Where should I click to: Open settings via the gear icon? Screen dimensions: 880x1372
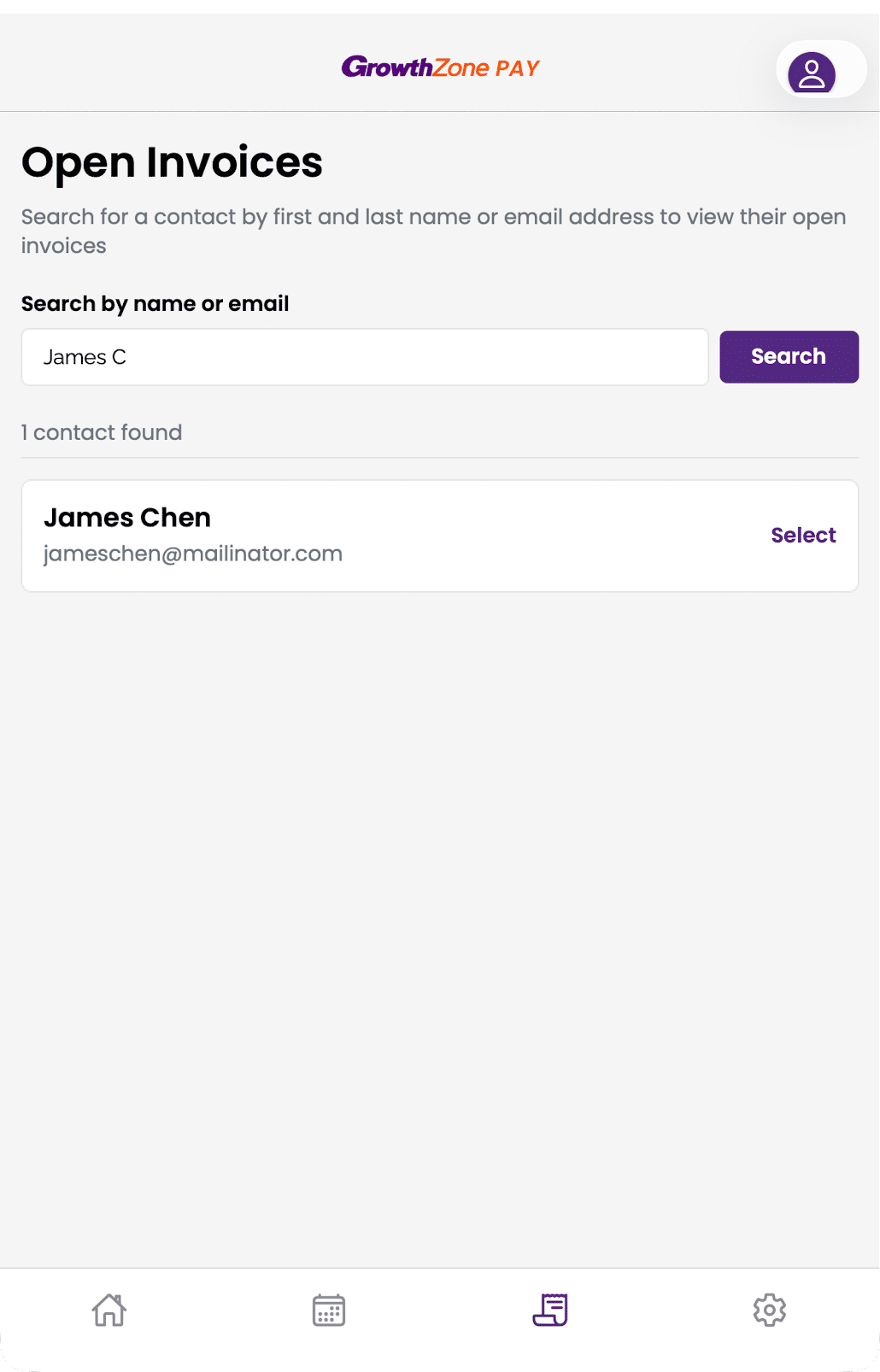pos(769,1310)
